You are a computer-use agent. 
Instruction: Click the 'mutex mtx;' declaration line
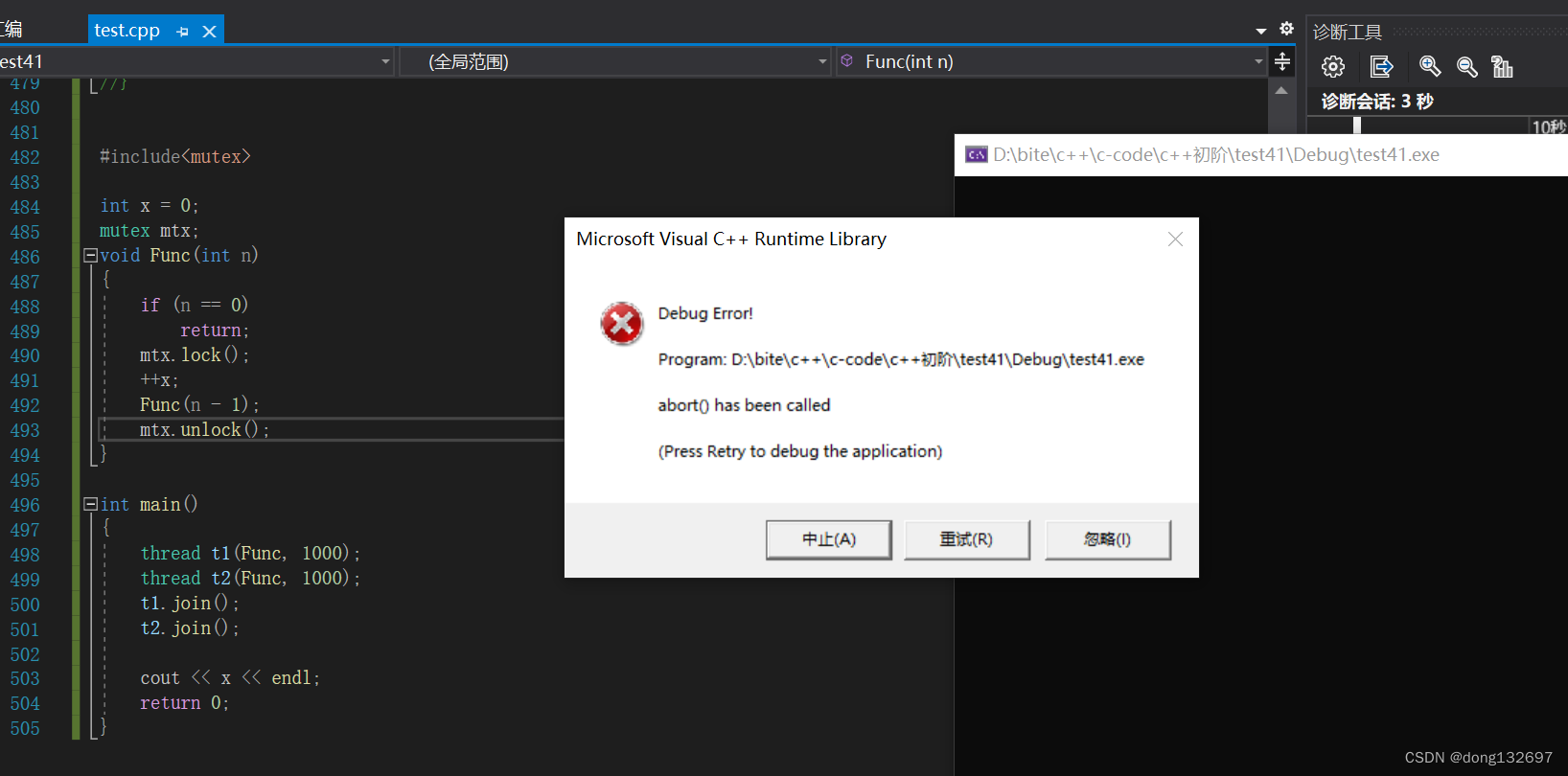coord(150,231)
